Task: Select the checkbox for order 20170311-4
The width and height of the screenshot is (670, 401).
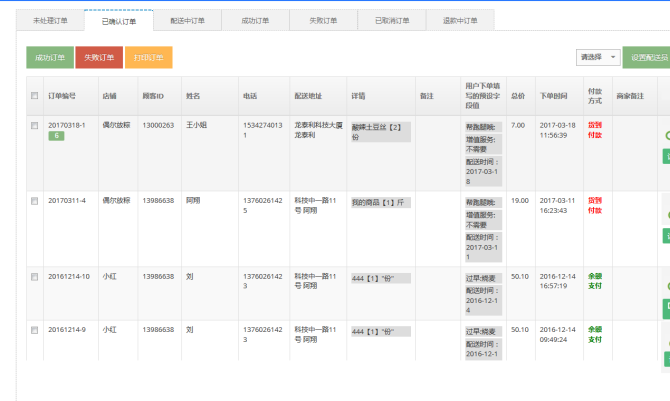Action: (x=34, y=200)
